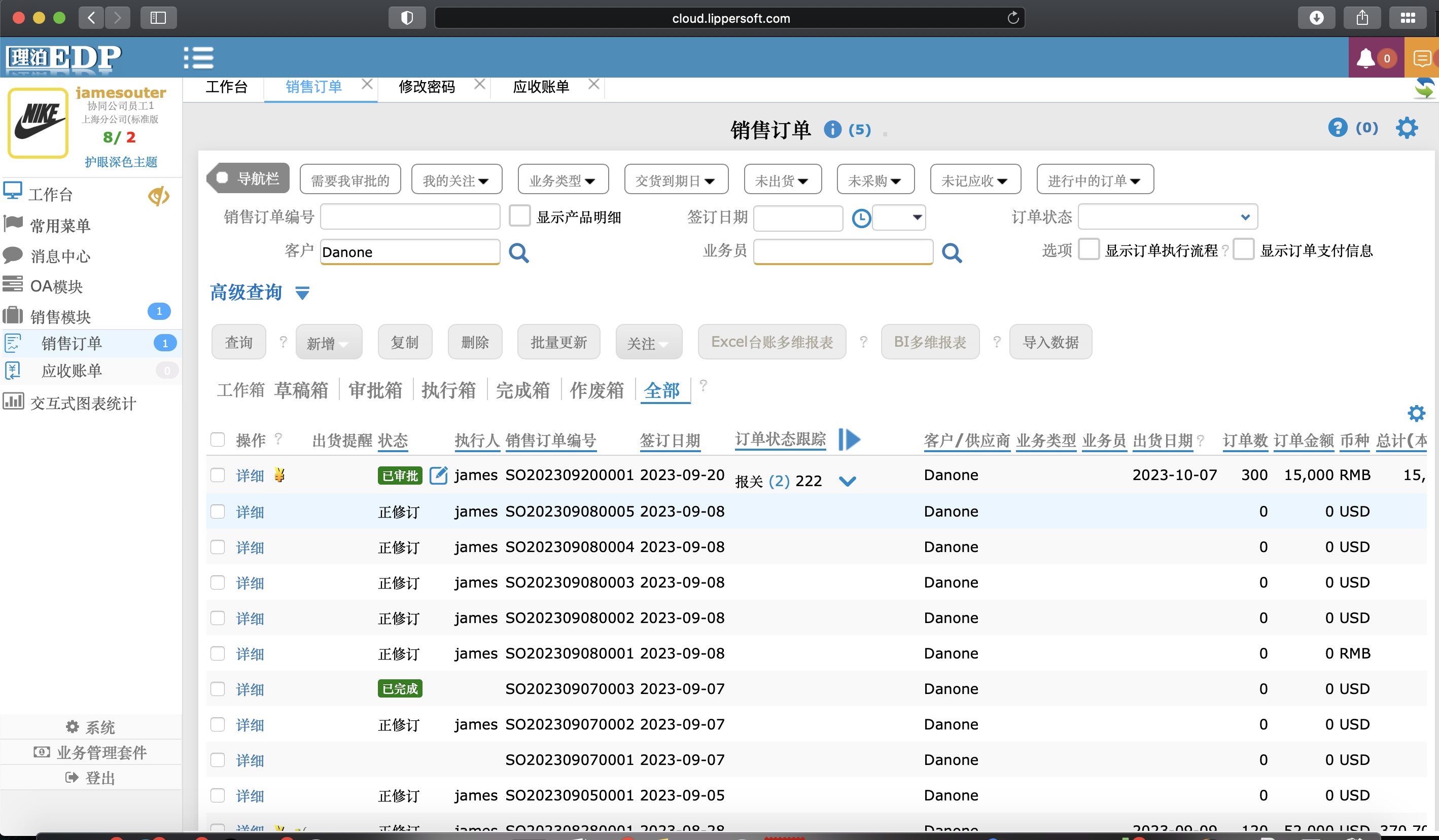Enable the 显示产品明细 checkbox
1439x840 pixels.
[x=519, y=217]
